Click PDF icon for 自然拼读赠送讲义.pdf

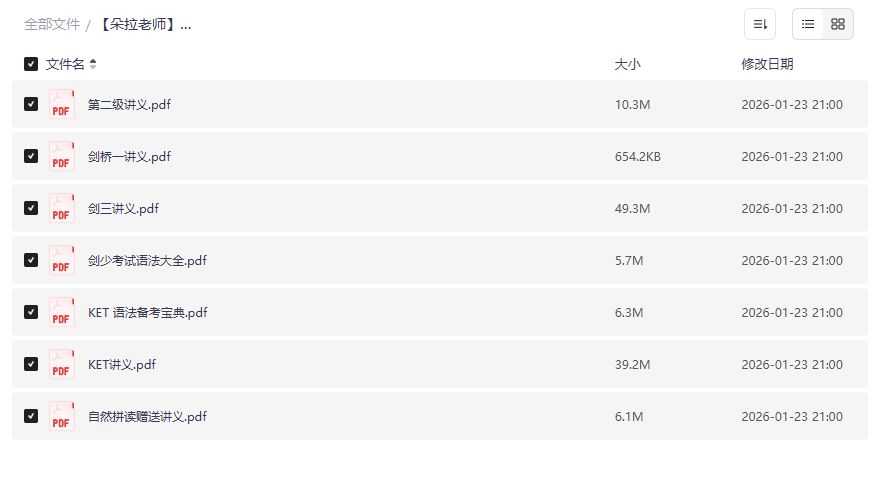(62, 416)
